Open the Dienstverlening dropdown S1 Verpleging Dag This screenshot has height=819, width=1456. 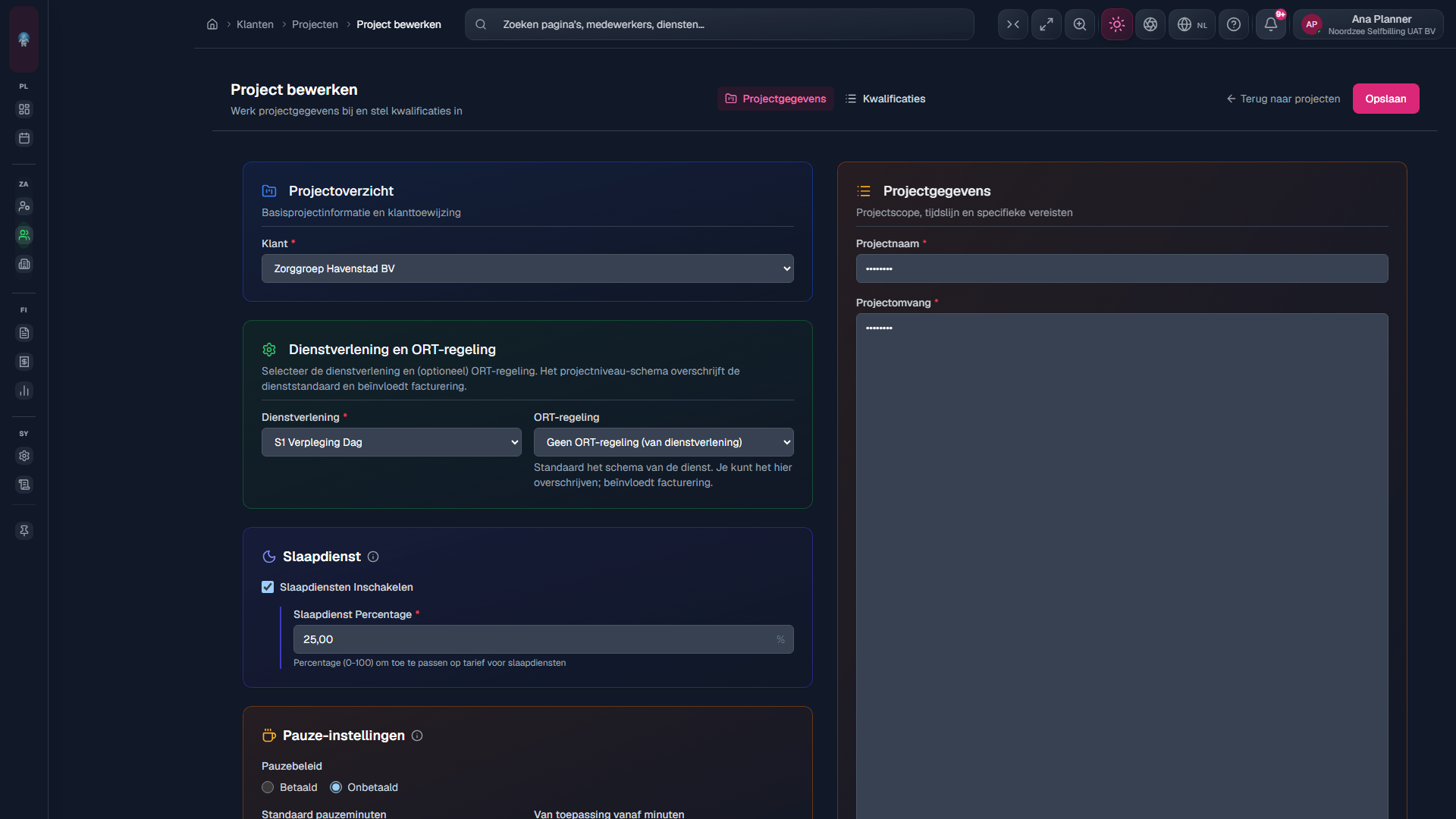click(391, 442)
